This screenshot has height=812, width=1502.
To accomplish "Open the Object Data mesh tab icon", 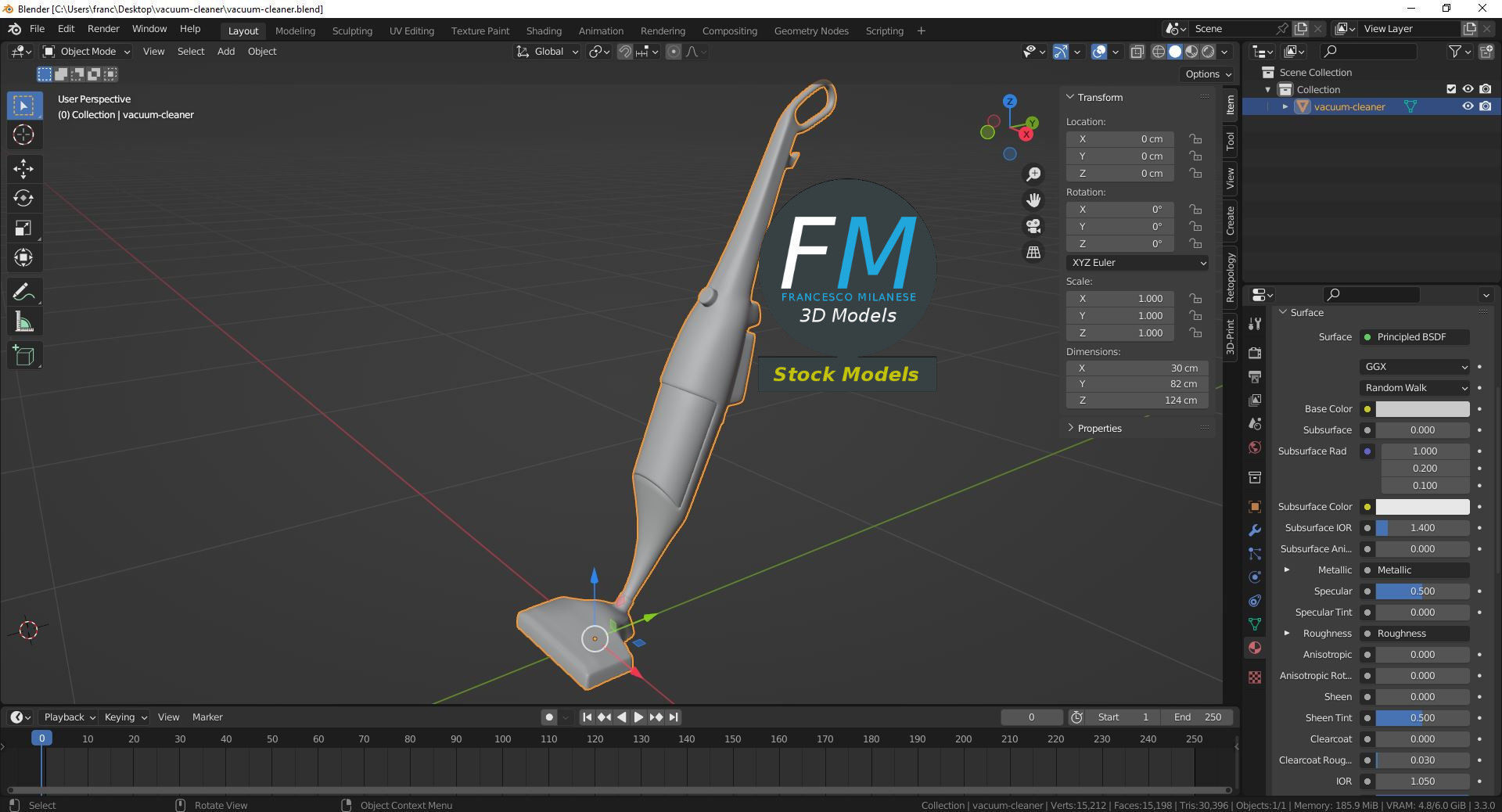I will pyautogui.click(x=1255, y=624).
